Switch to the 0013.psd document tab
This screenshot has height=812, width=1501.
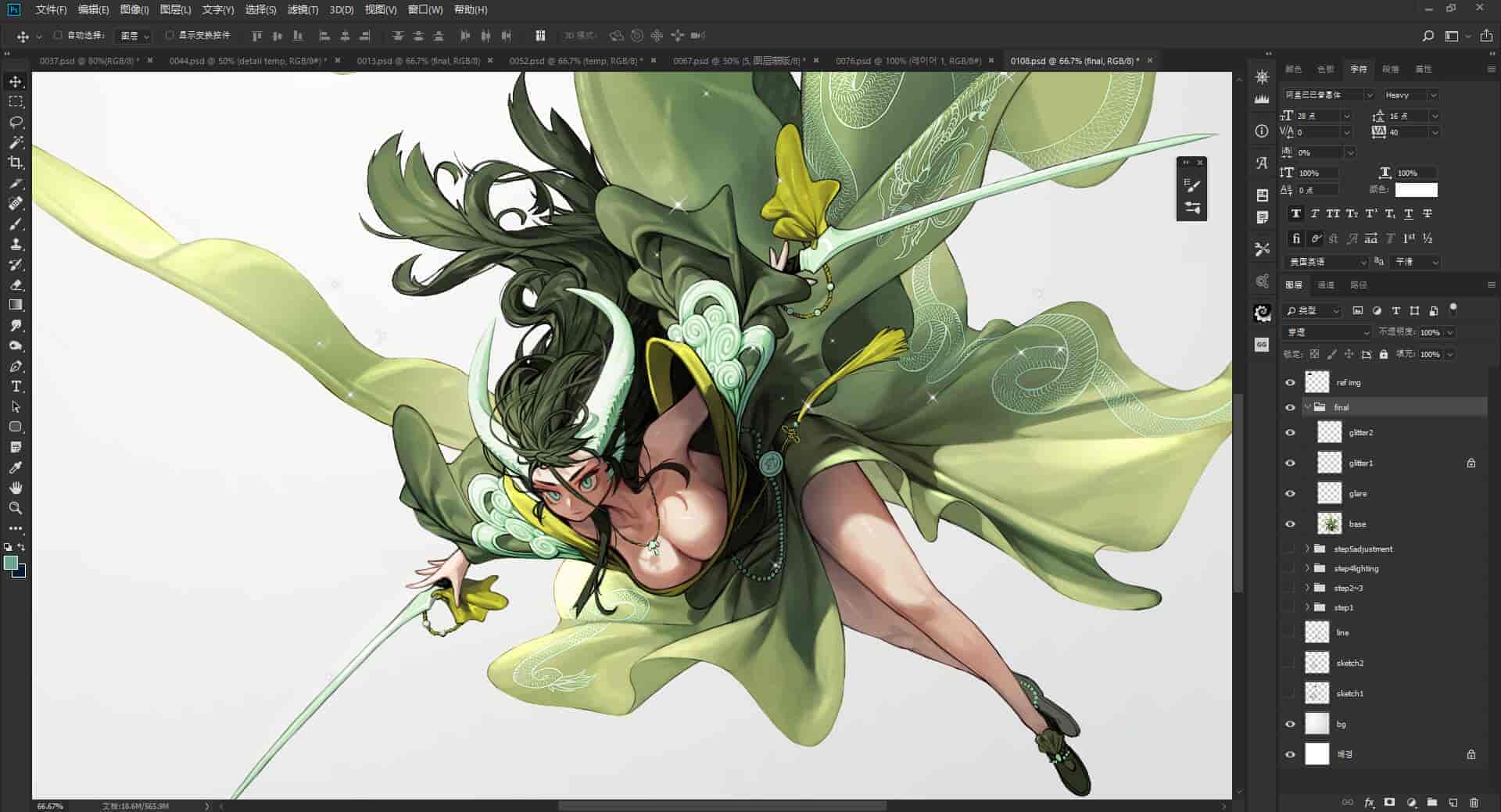[418, 60]
